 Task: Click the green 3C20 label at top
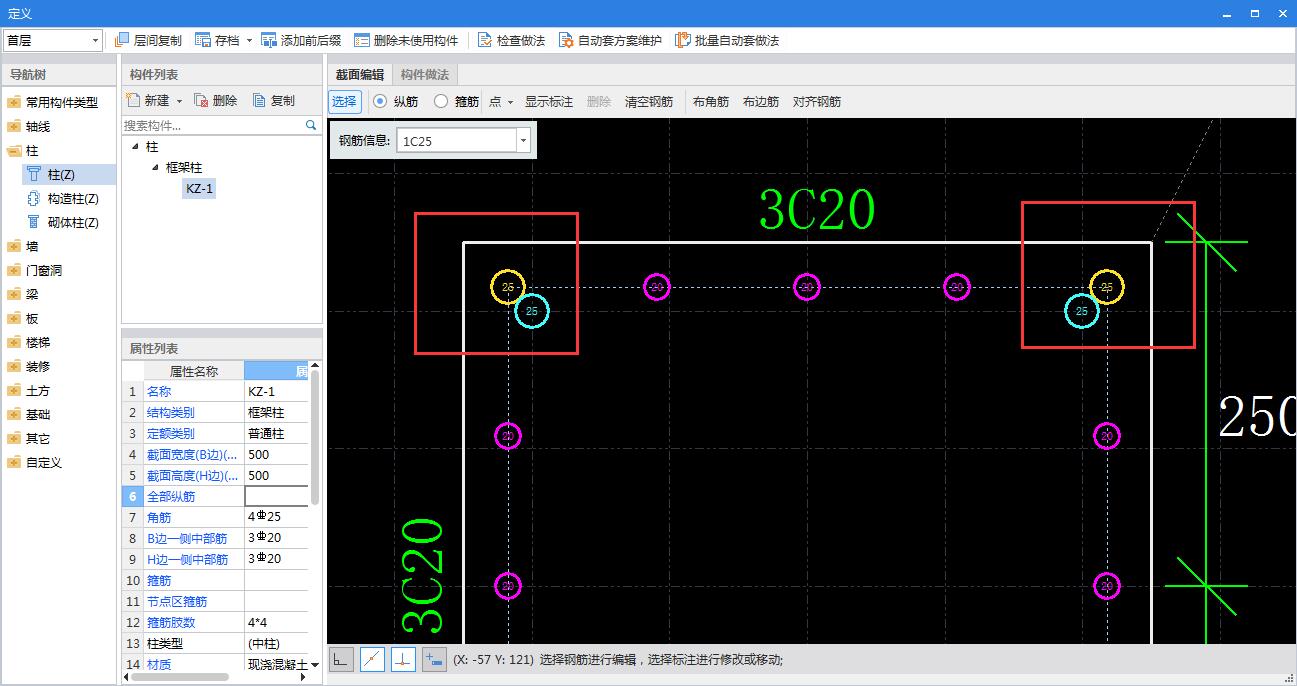click(817, 211)
